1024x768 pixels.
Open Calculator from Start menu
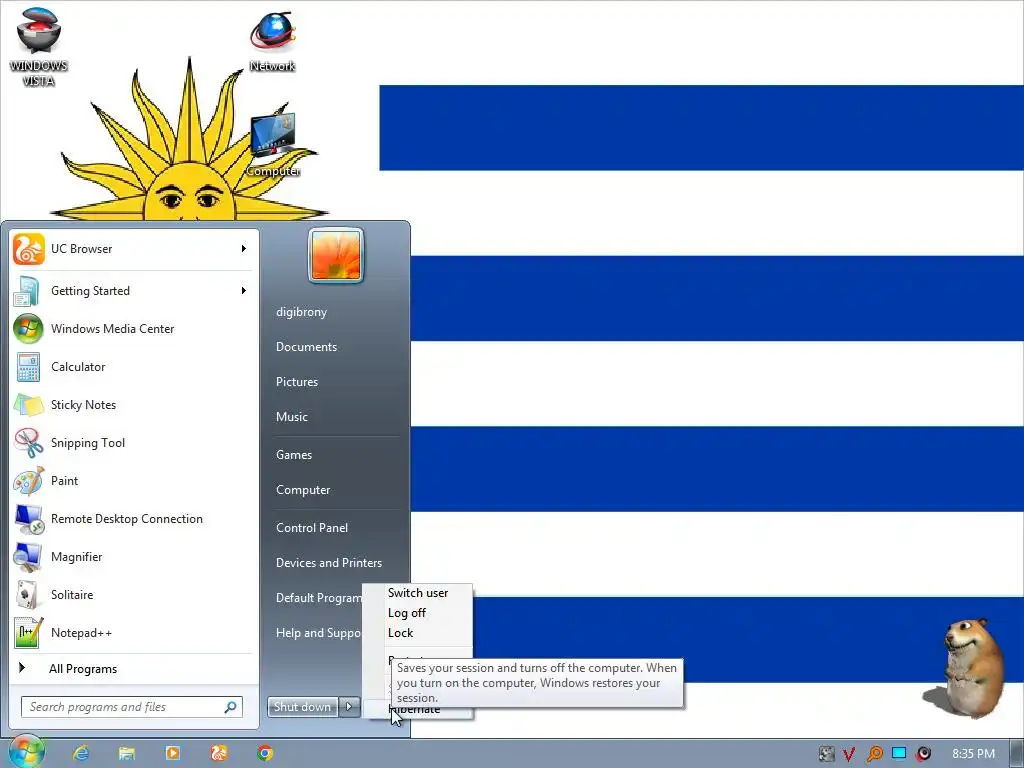pos(133,366)
